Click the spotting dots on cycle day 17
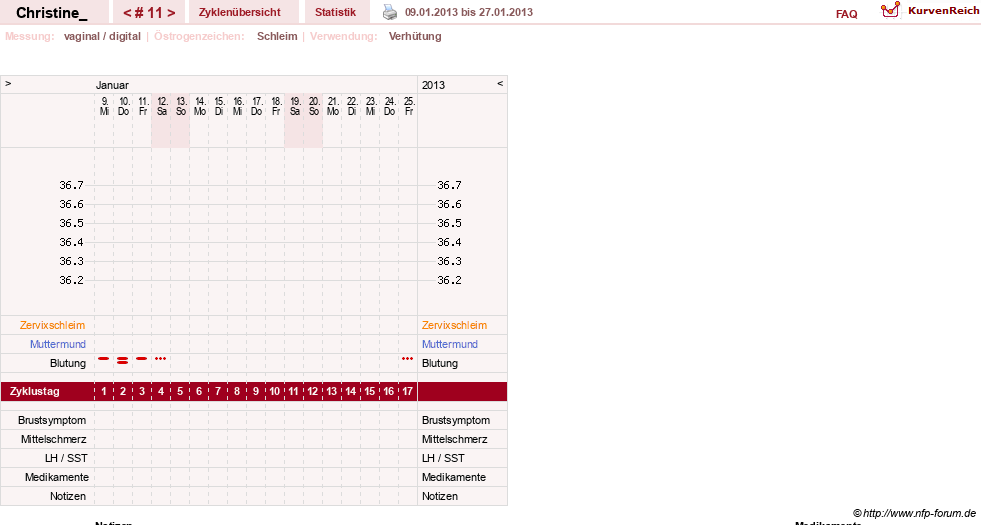Image resolution: width=981 pixels, height=525 pixels. click(408, 359)
